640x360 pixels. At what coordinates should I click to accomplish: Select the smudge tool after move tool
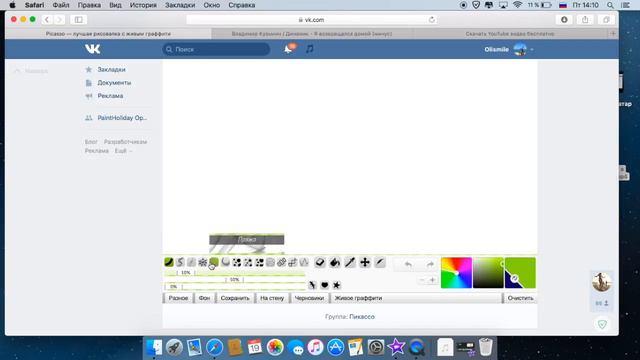click(380, 262)
